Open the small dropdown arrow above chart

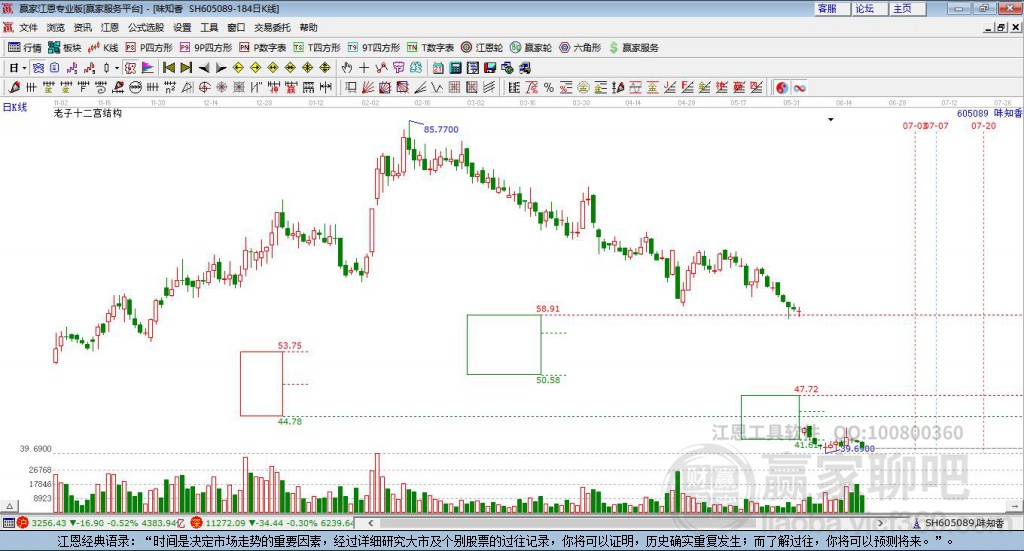tap(831, 119)
